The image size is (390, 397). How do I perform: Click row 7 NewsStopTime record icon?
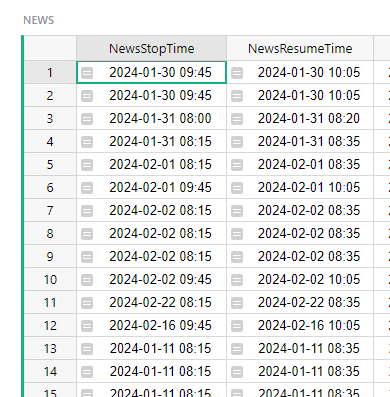pyautogui.click(x=87, y=211)
